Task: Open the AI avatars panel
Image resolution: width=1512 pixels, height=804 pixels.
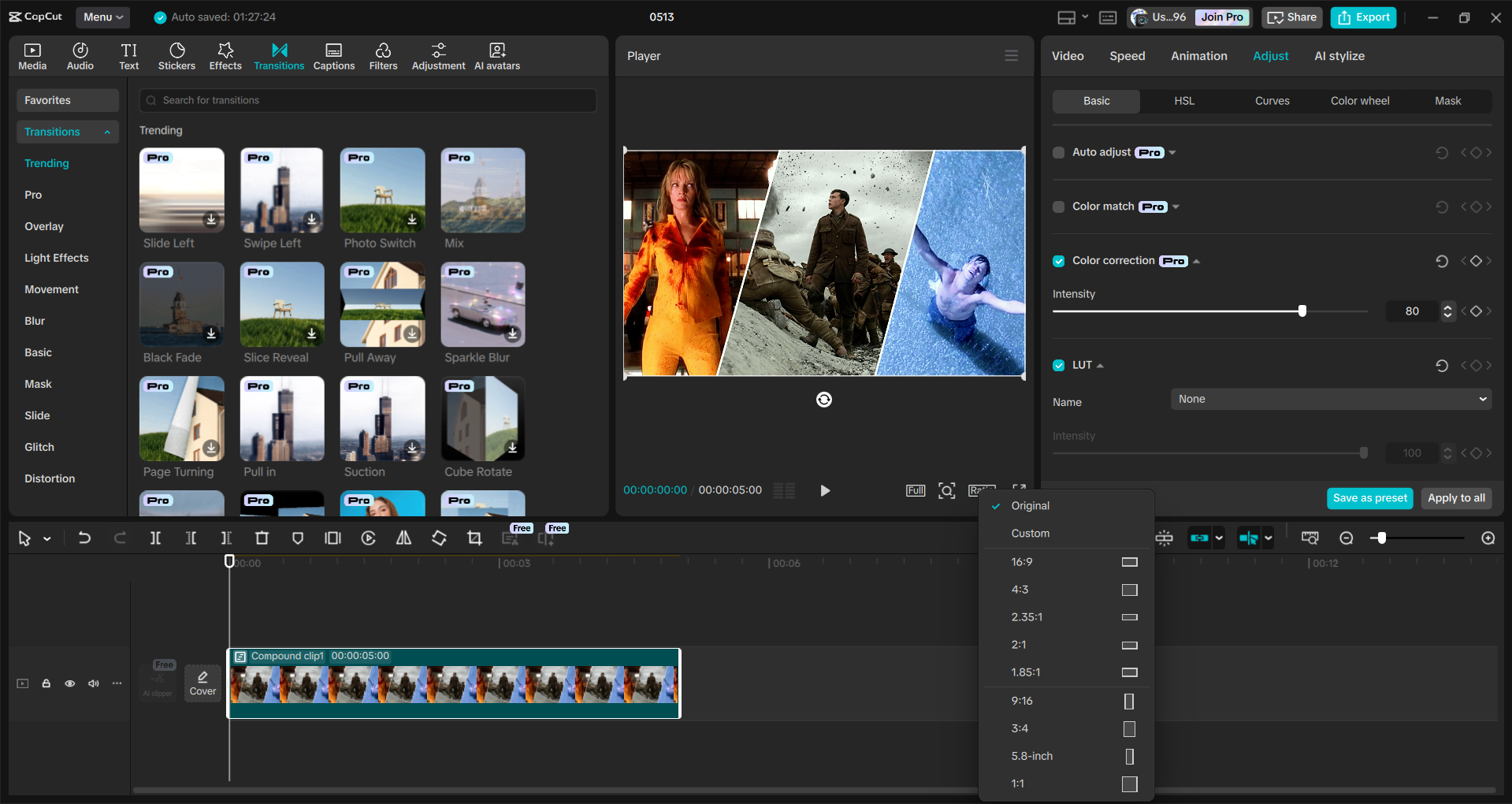Action: click(x=496, y=55)
